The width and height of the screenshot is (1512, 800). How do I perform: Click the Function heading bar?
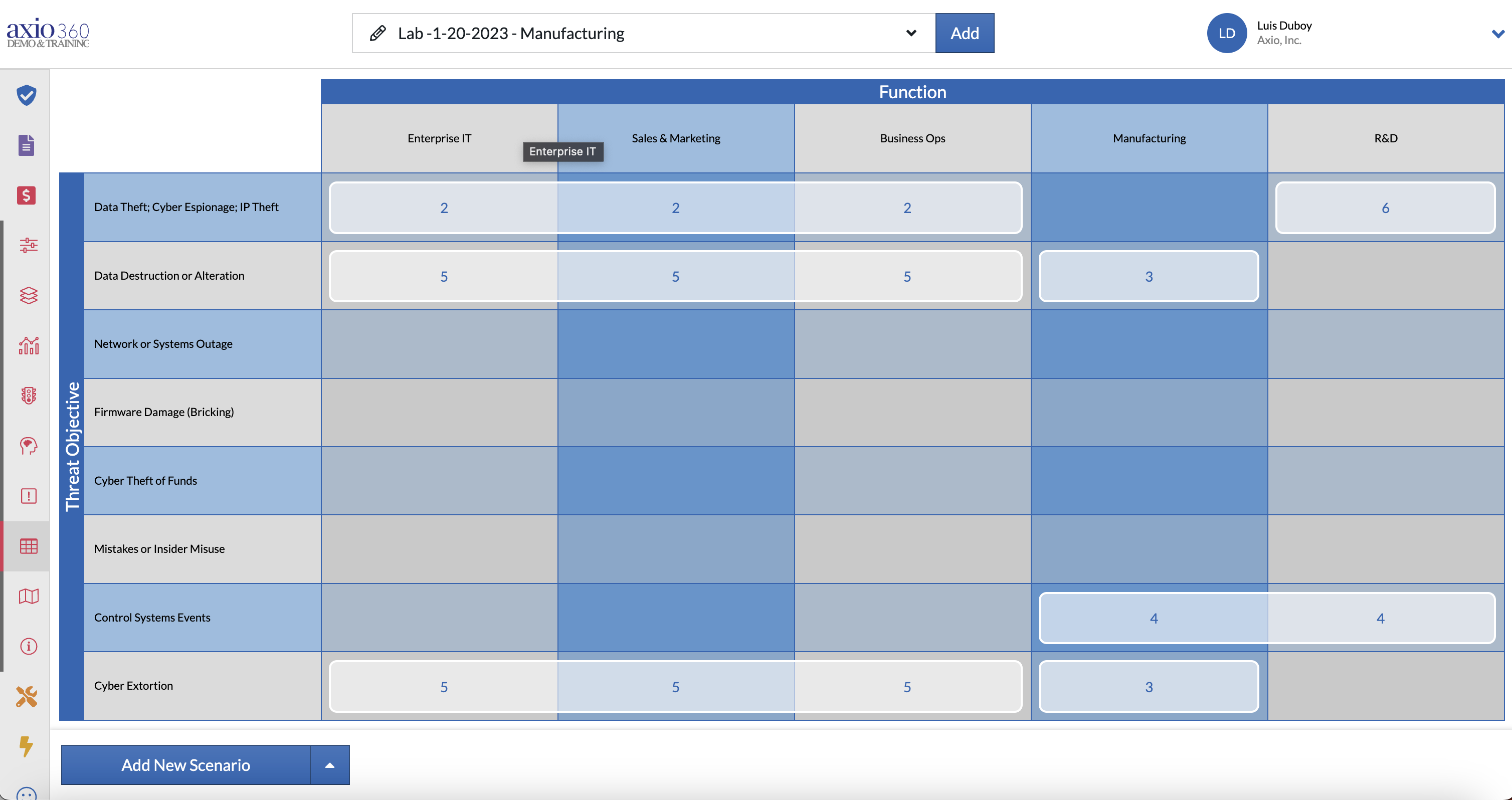913,92
